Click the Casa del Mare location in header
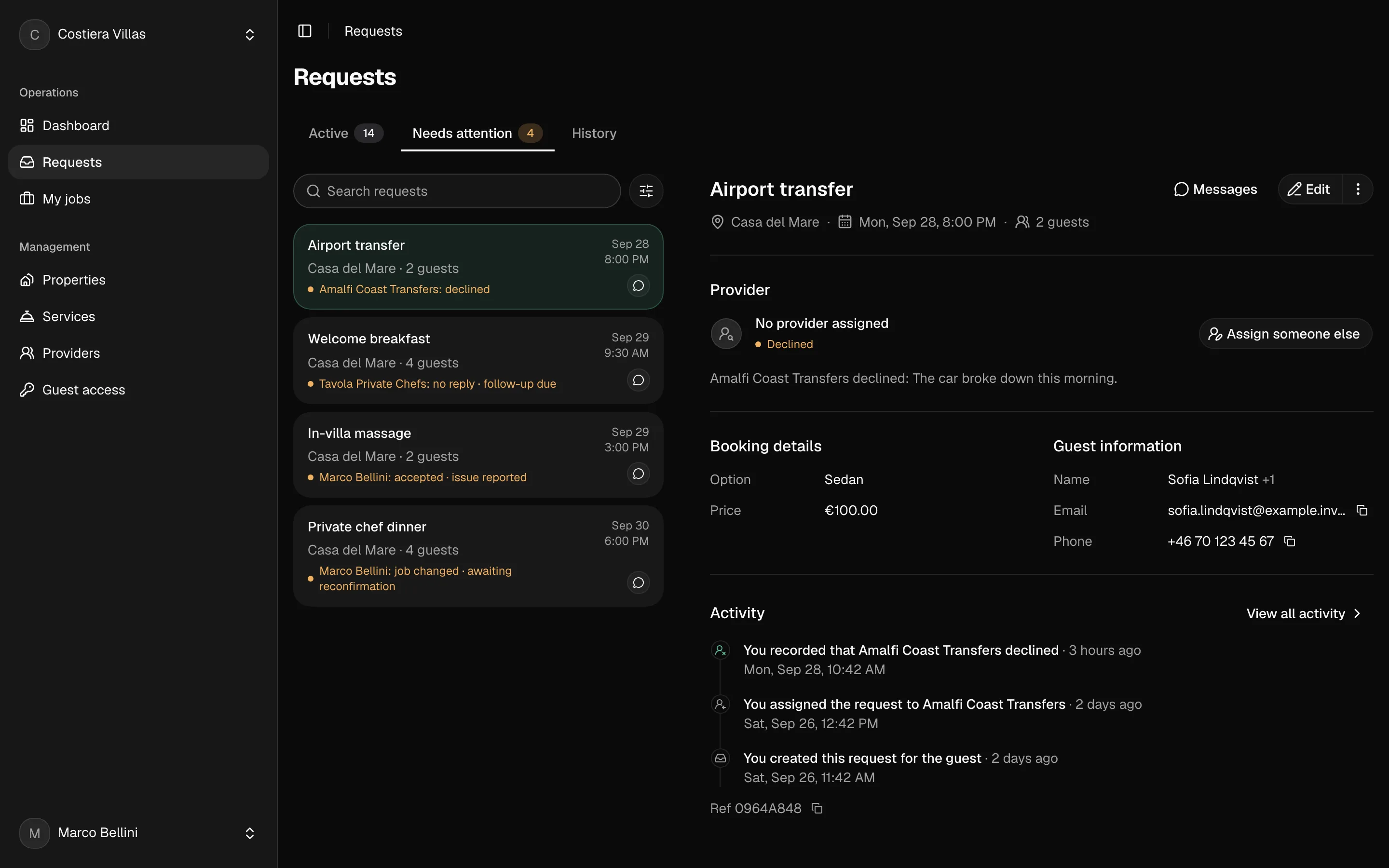 tap(774, 222)
